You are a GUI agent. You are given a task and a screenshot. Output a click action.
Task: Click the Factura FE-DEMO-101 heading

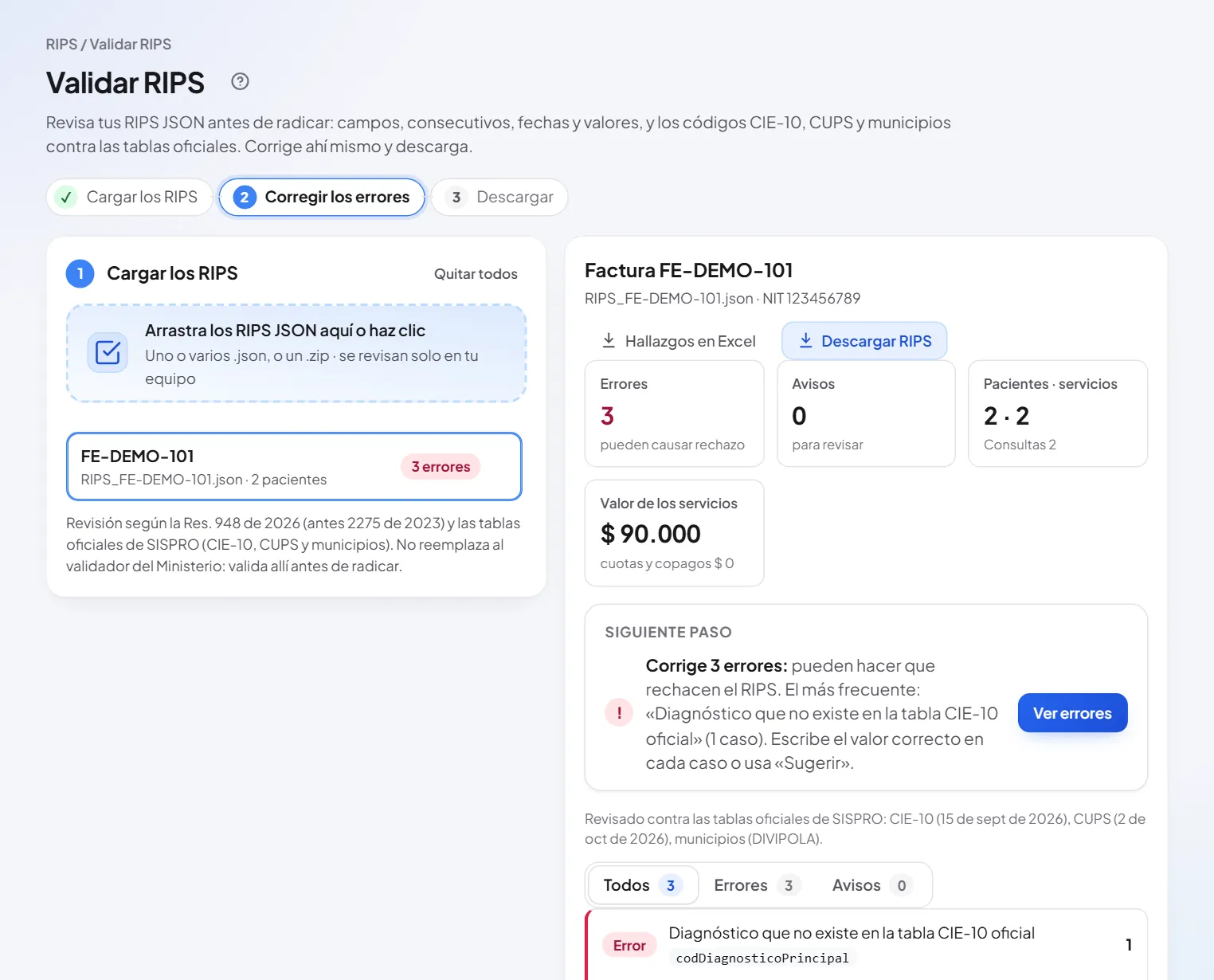(x=688, y=271)
